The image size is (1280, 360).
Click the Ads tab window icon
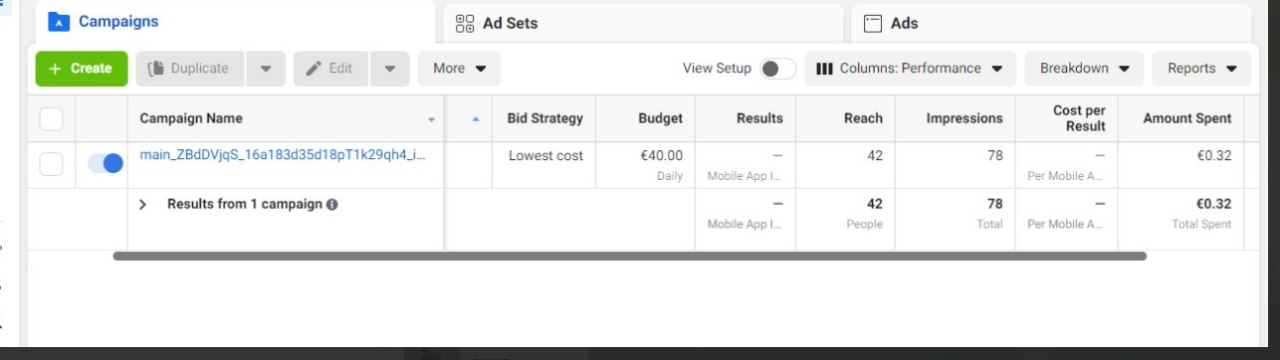pos(873,23)
